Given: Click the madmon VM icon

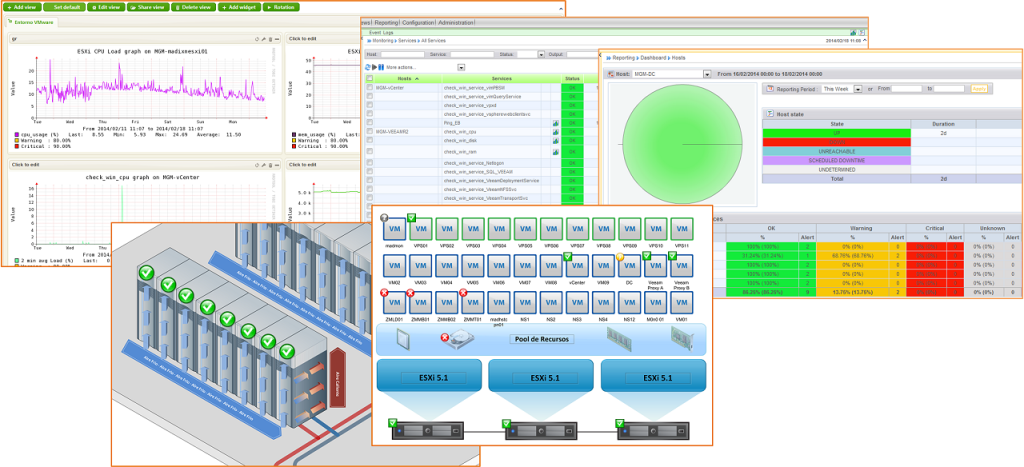Looking at the screenshot, I should pyautogui.click(x=395, y=228).
